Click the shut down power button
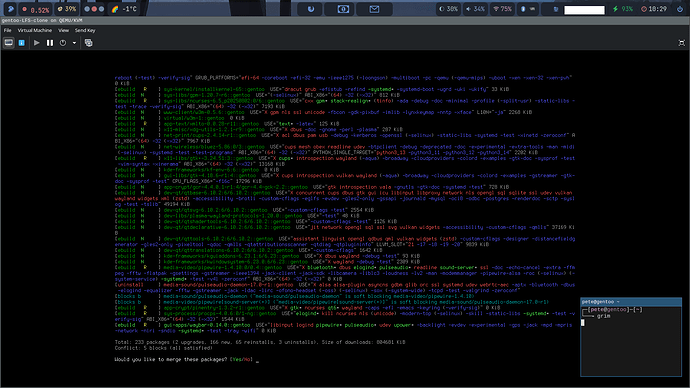690x388 pixels. pyautogui.click(x=63, y=43)
